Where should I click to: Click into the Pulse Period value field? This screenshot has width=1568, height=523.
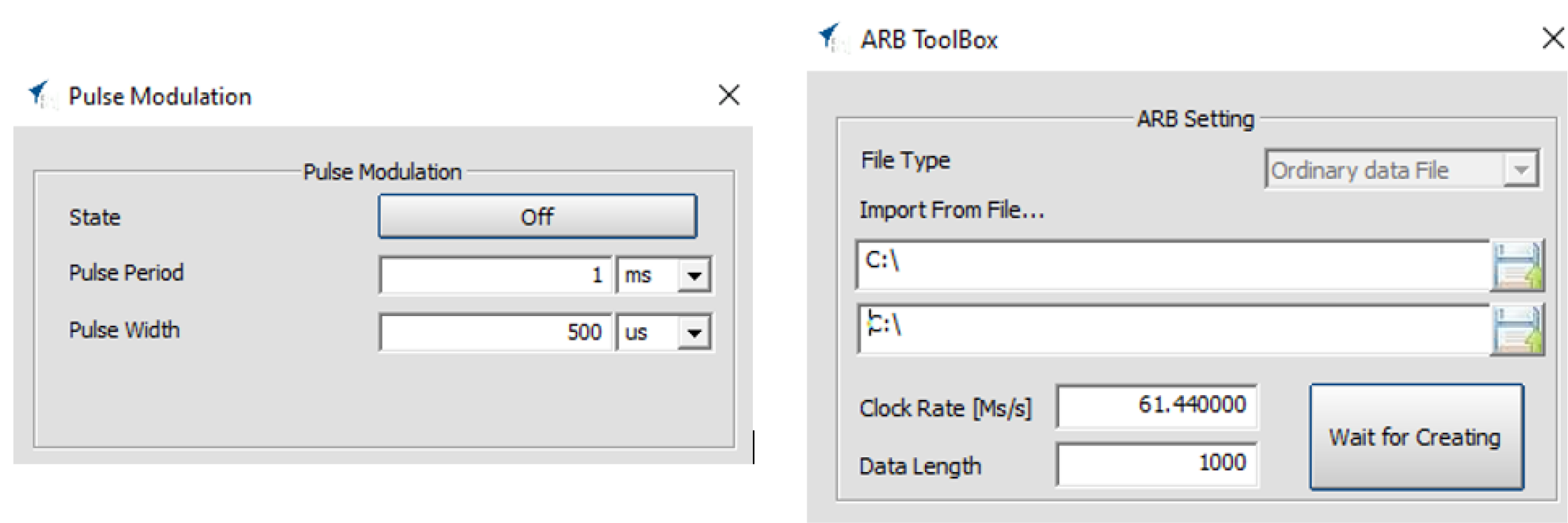coord(495,275)
